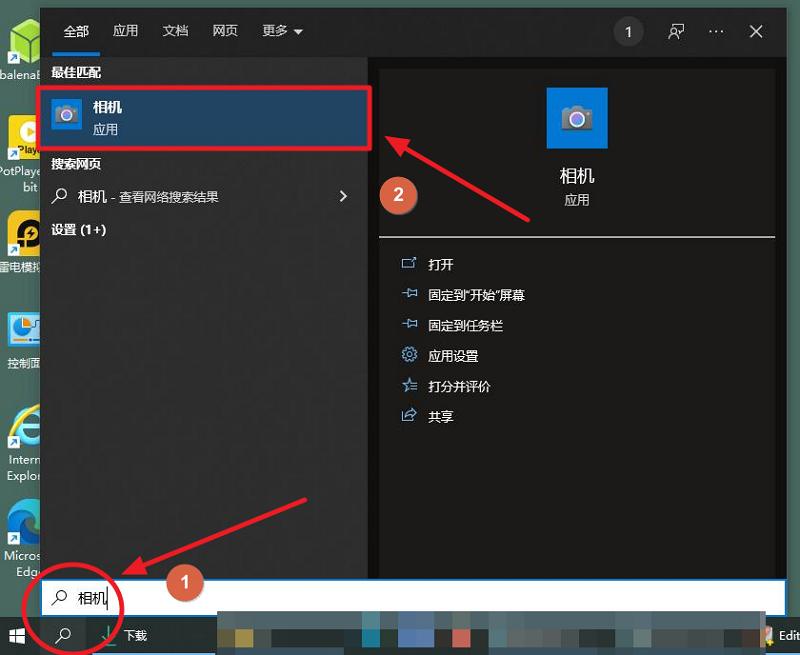This screenshot has width=800, height=655.
Task: Click the taskbar search magnifier icon
Action: click(63, 636)
